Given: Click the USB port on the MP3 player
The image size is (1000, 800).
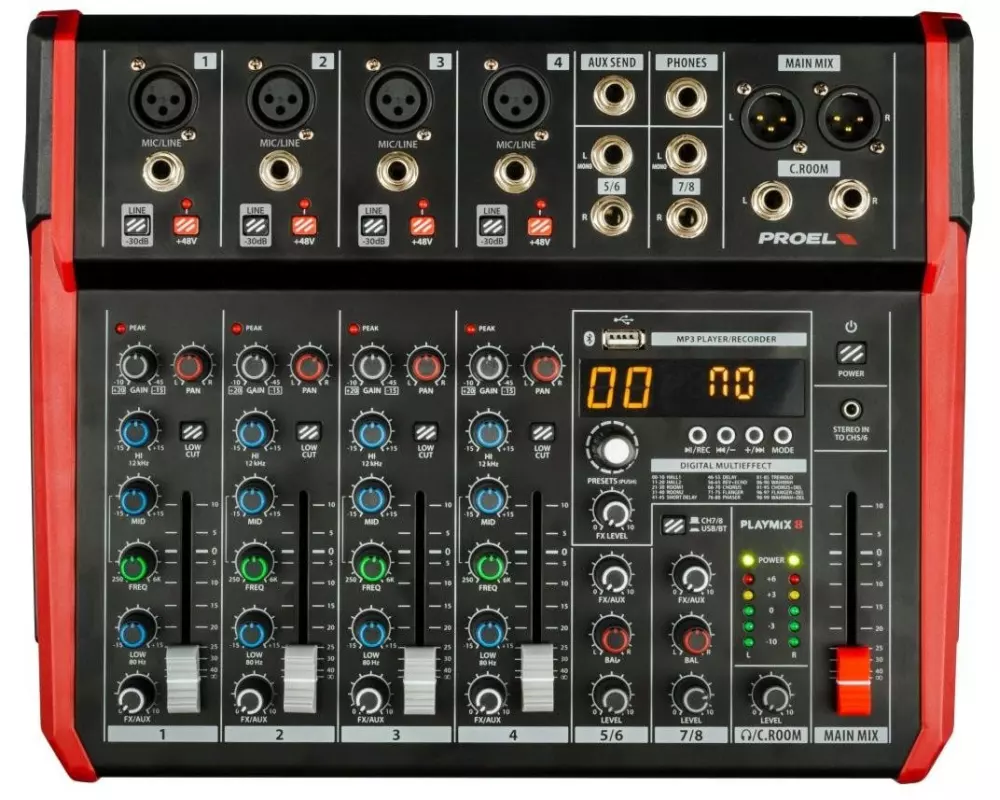Looking at the screenshot, I should pyautogui.click(x=623, y=339).
